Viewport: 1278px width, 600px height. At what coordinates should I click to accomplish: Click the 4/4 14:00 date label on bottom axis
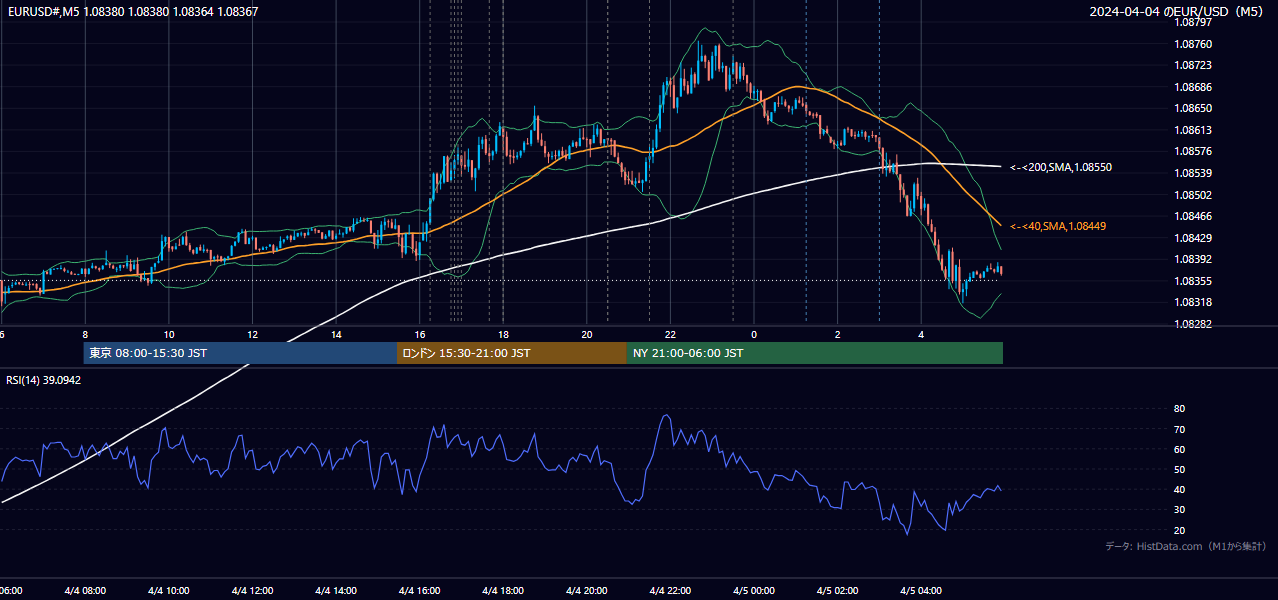pos(336,591)
